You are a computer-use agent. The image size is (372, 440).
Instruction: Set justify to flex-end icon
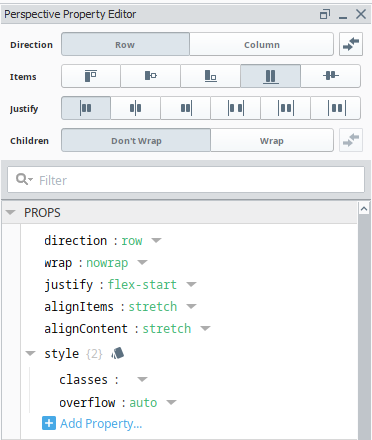pyautogui.click(x=185, y=108)
